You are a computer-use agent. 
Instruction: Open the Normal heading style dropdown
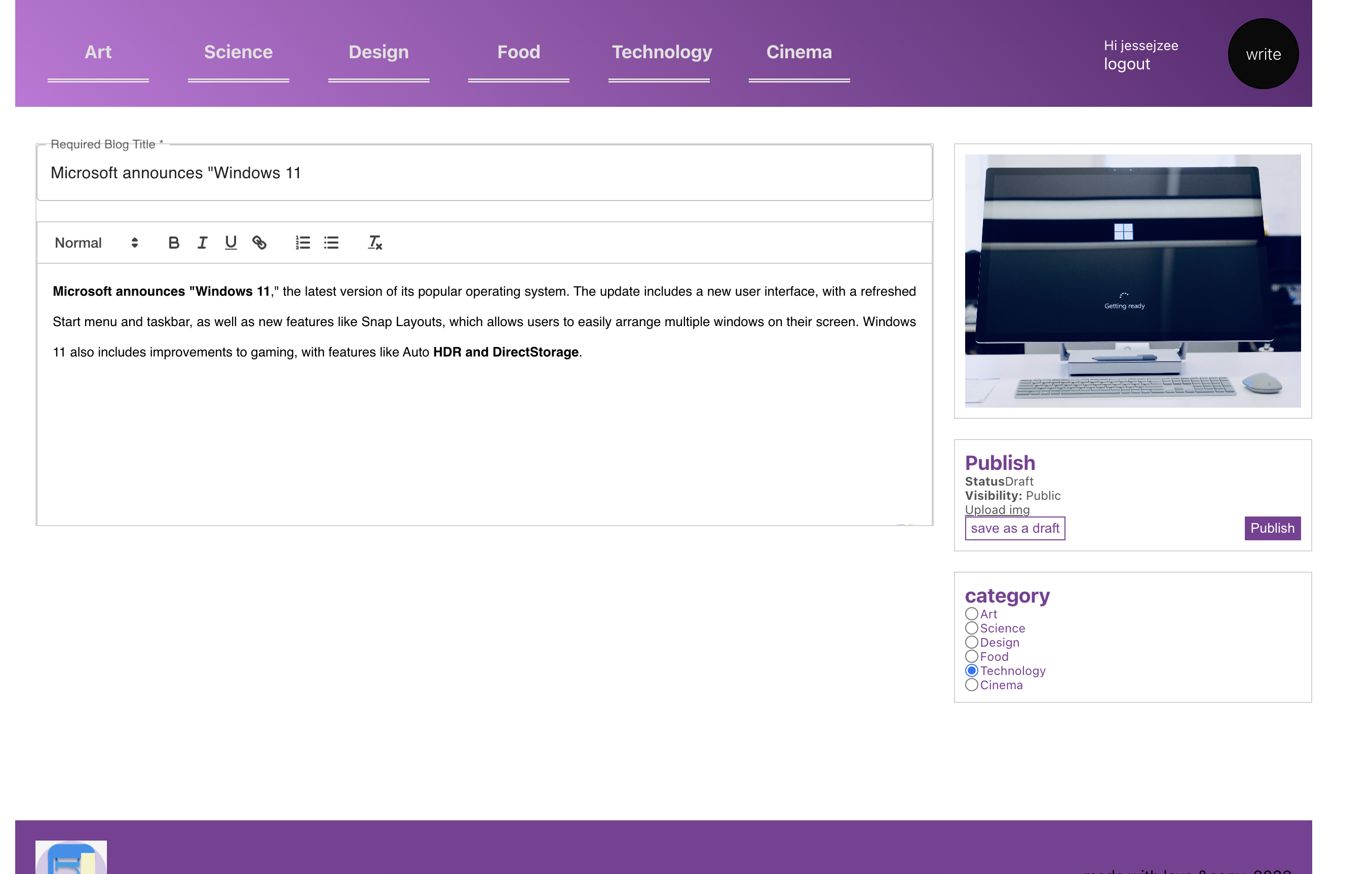pyautogui.click(x=96, y=243)
